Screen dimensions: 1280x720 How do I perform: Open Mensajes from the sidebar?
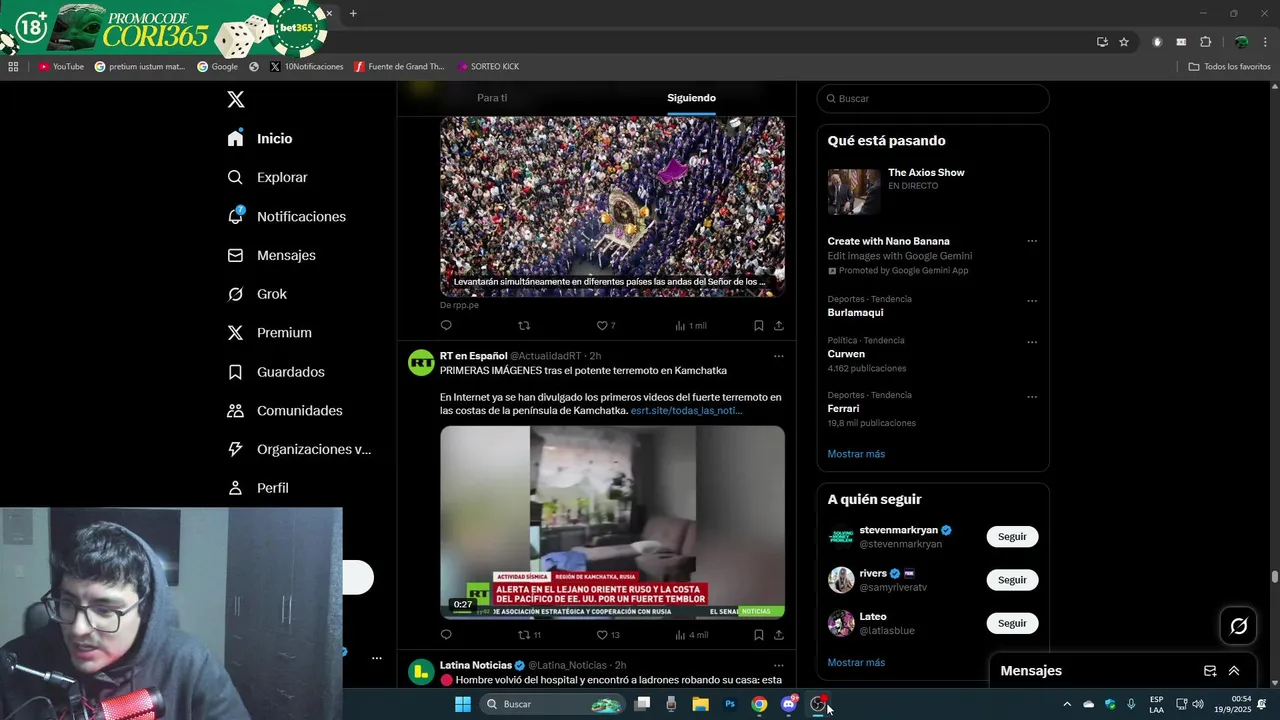pyautogui.click(x=271, y=255)
